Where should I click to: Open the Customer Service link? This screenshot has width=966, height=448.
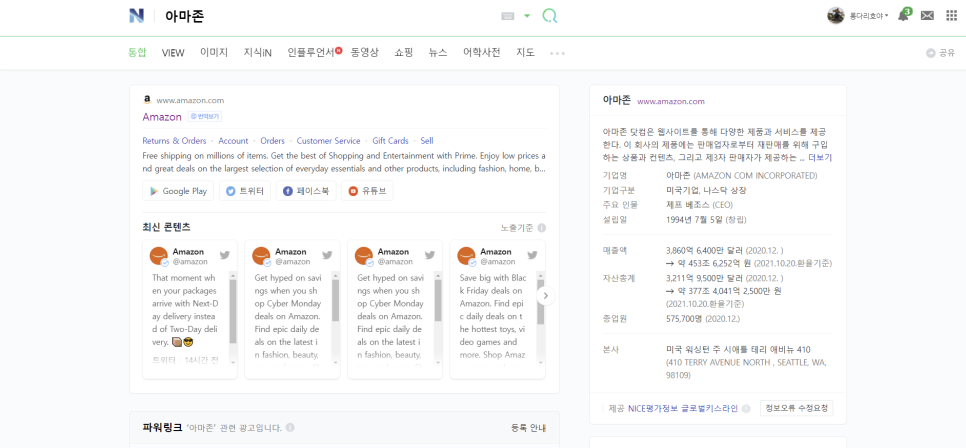click(328, 141)
